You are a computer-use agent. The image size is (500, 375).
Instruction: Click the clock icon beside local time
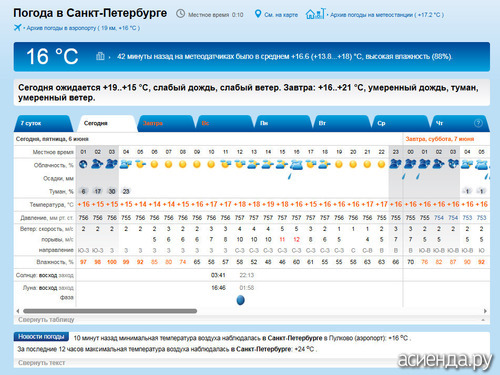pos(180,14)
